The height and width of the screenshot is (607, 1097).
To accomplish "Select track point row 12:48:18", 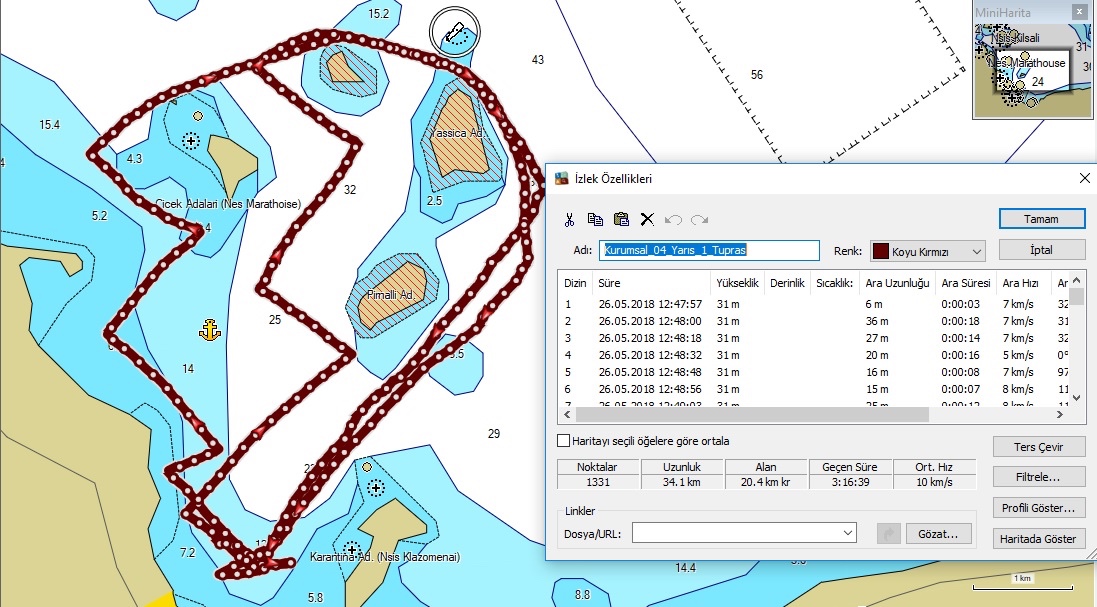I will [x=814, y=338].
